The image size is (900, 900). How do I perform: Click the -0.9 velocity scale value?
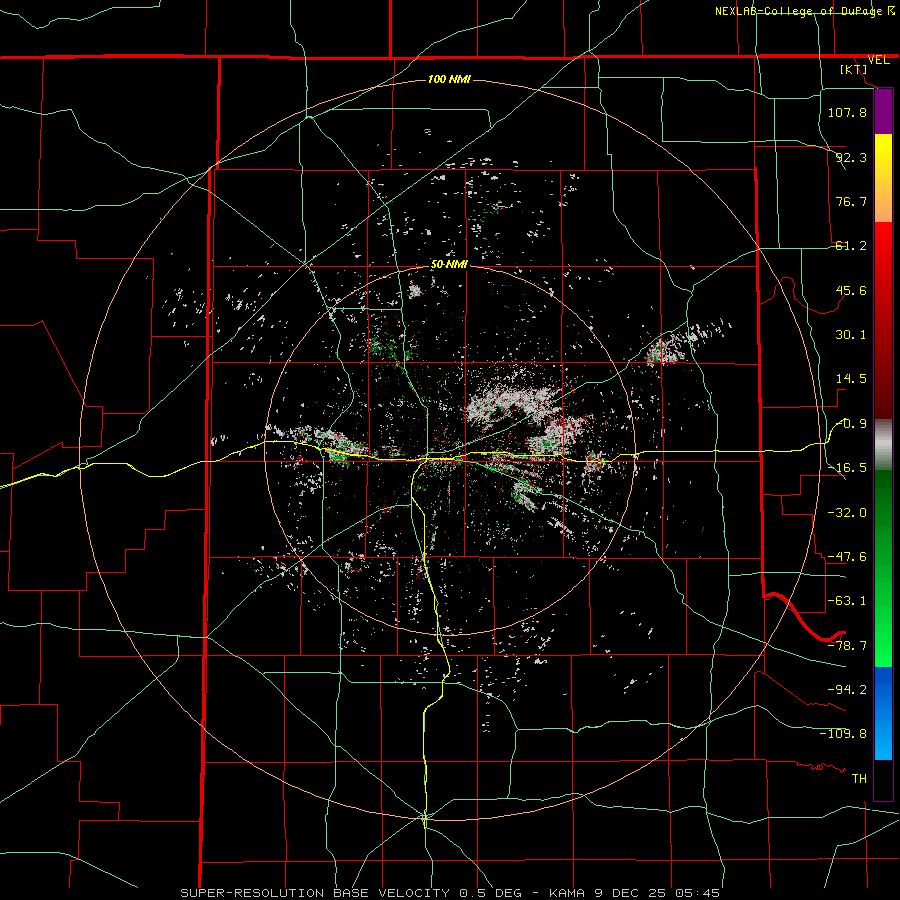coord(852,424)
